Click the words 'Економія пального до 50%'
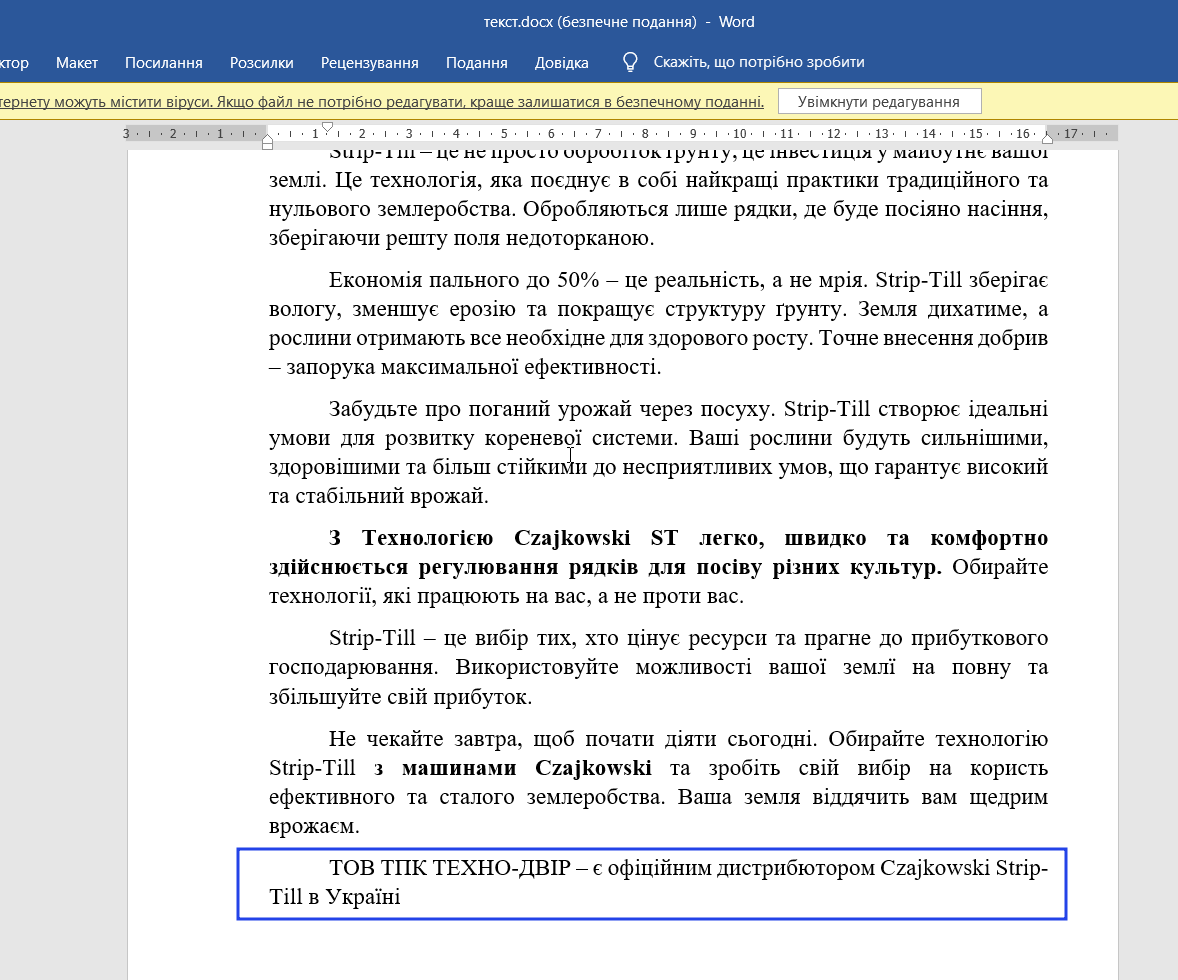This screenshot has height=980, width=1178. 464,280
